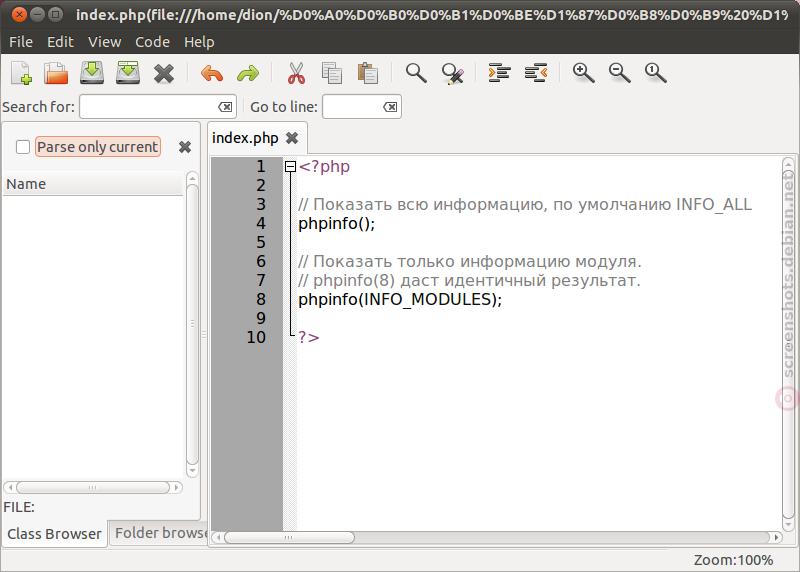The image size is (800, 572).
Task: Close the current document with toolbar X
Action: point(164,73)
